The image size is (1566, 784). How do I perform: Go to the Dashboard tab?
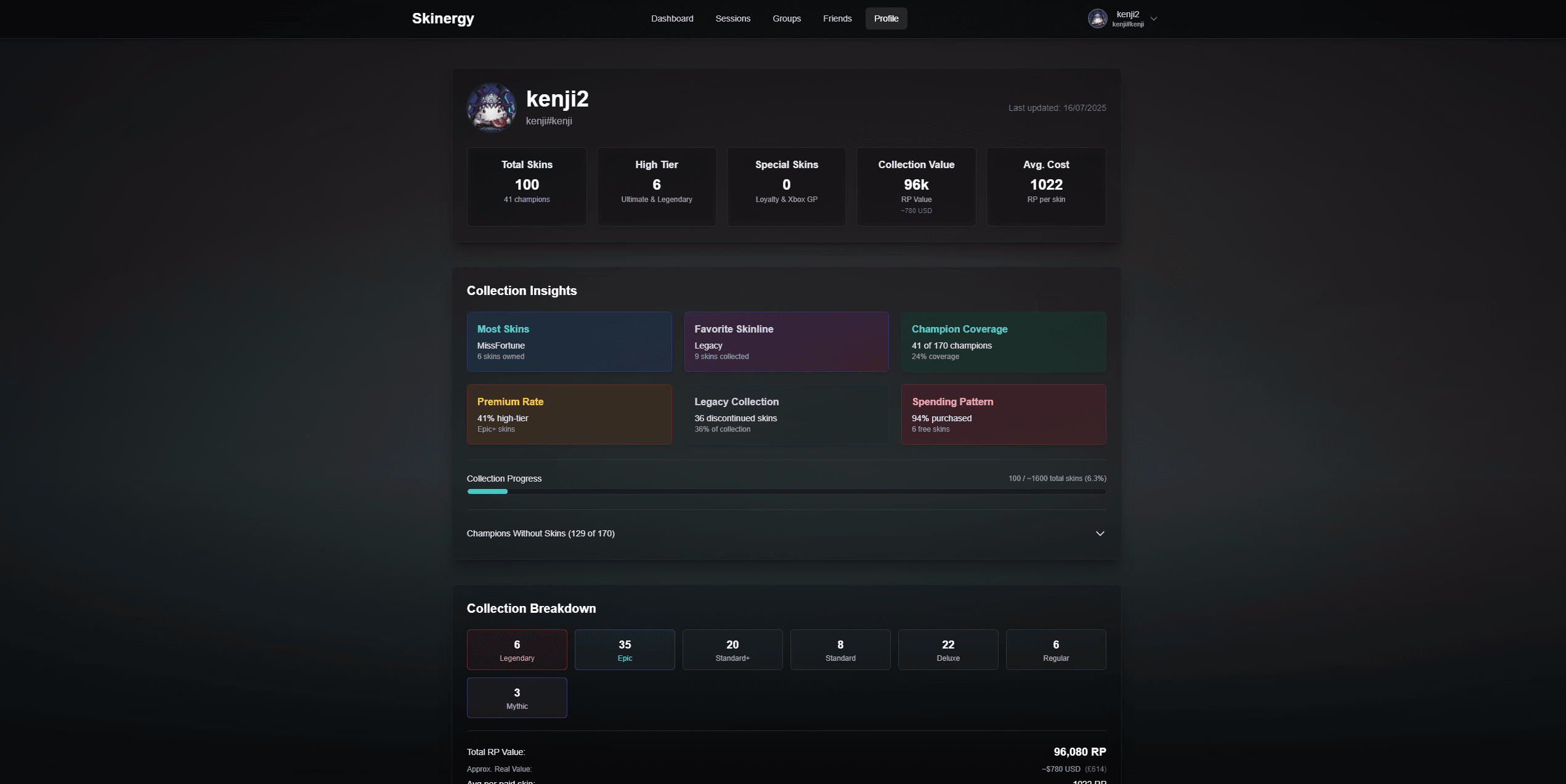(x=672, y=18)
